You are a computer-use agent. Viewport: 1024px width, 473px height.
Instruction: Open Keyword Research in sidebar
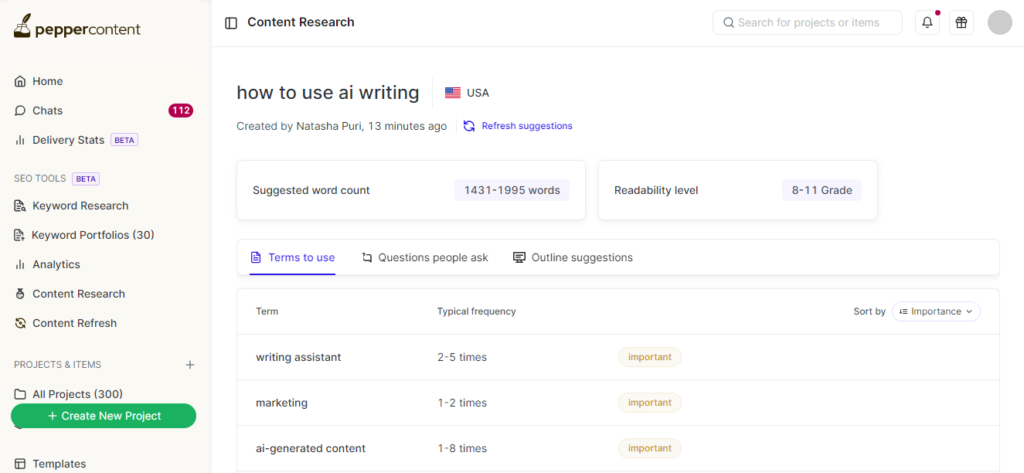[x=80, y=206]
